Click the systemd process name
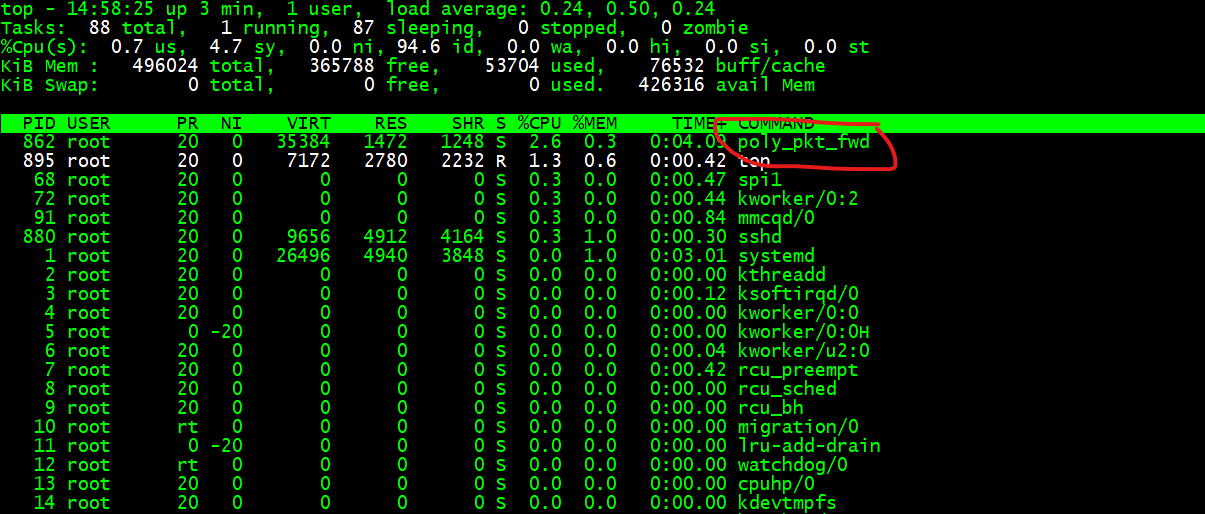The height and width of the screenshot is (514, 1205). [776, 256]
